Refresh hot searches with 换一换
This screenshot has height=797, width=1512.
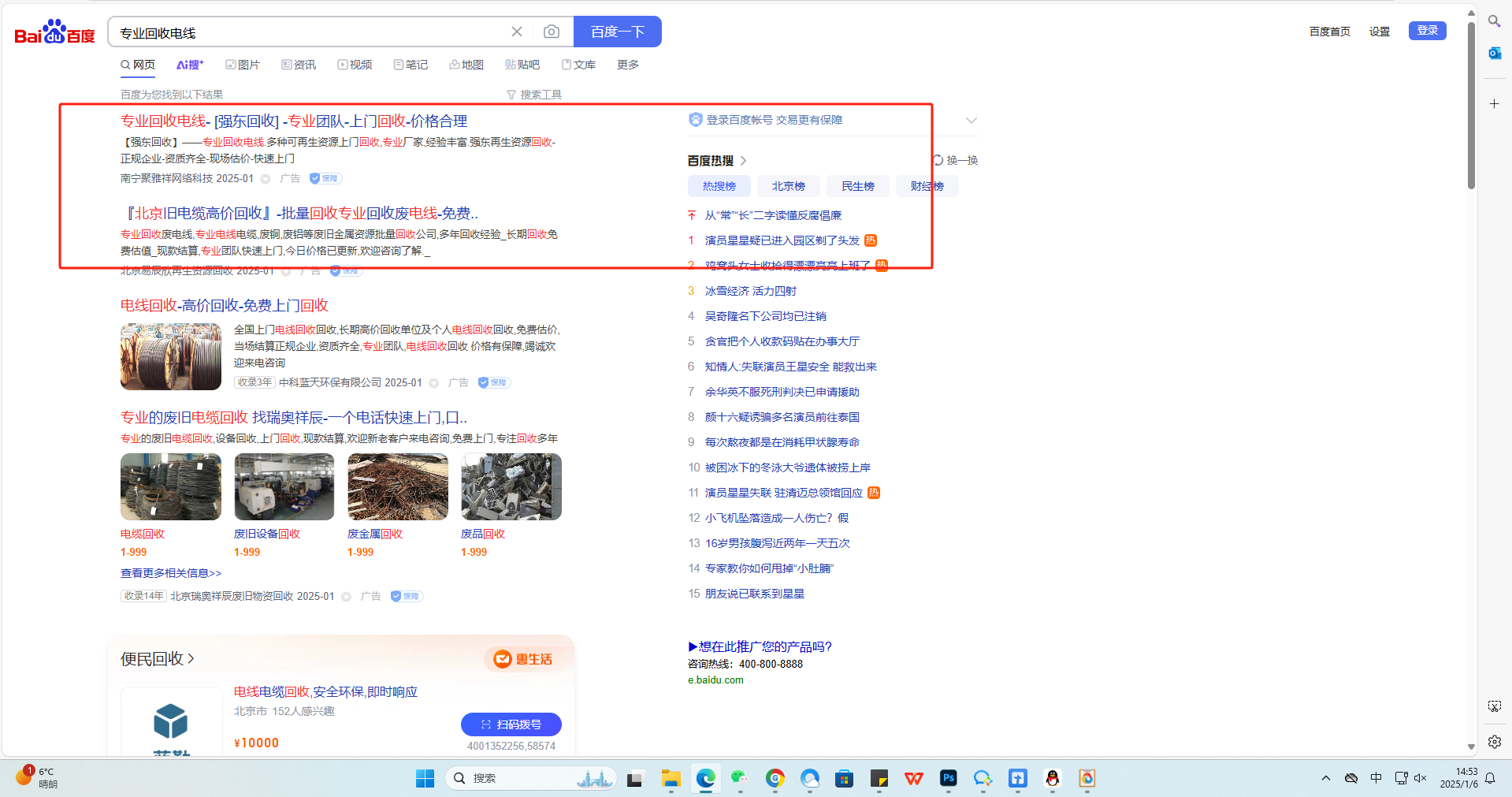[x=956, y=160]
